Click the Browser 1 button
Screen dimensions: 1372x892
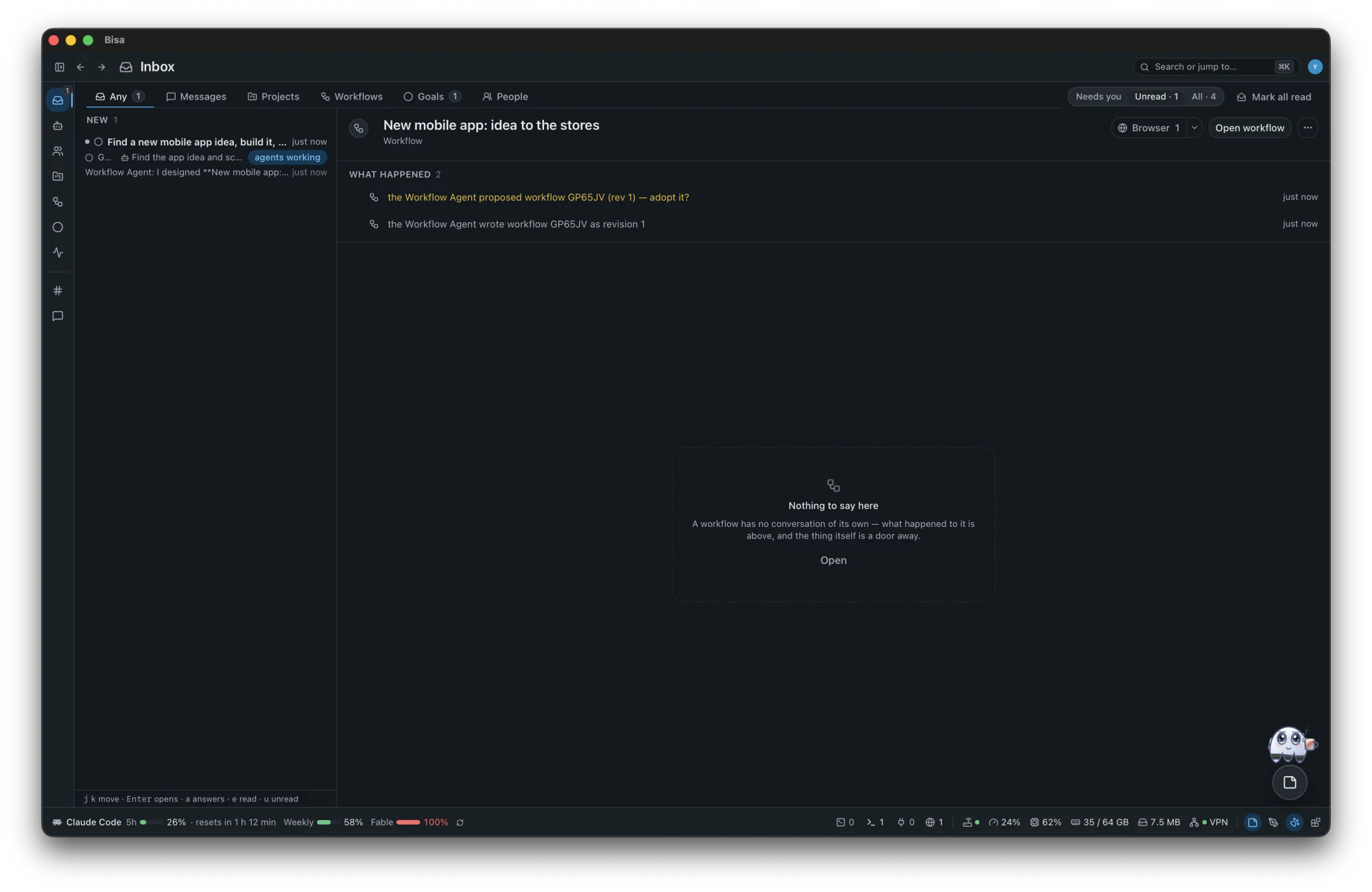pos(1149,128)
